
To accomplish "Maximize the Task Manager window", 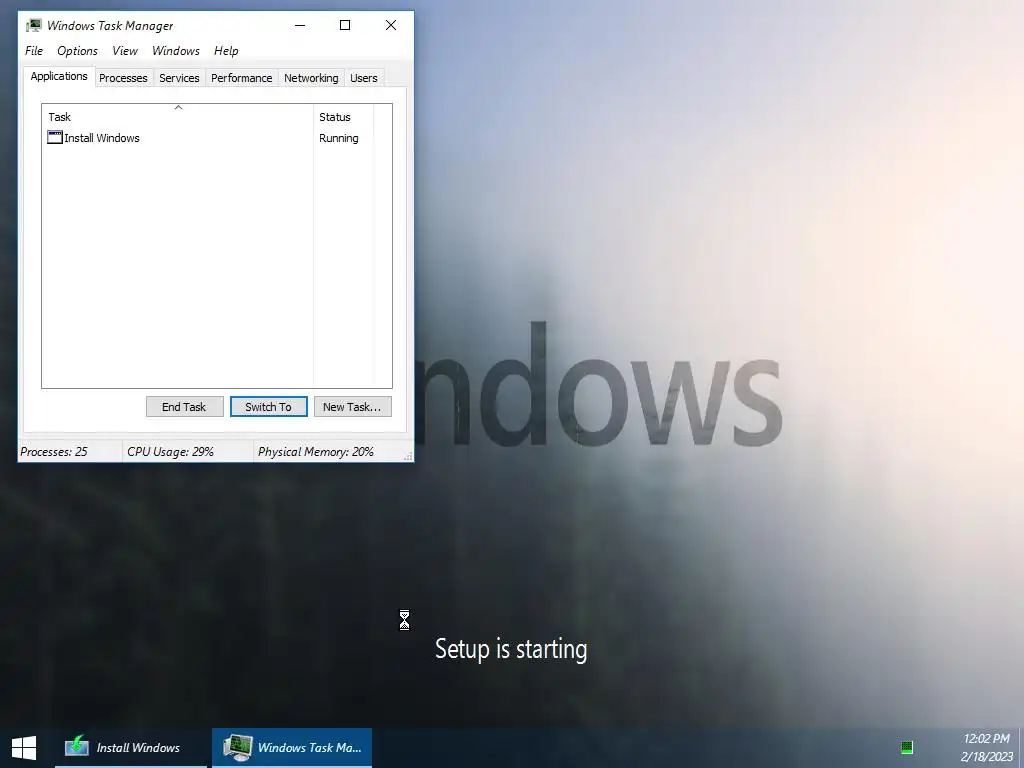I will [345, 25].
